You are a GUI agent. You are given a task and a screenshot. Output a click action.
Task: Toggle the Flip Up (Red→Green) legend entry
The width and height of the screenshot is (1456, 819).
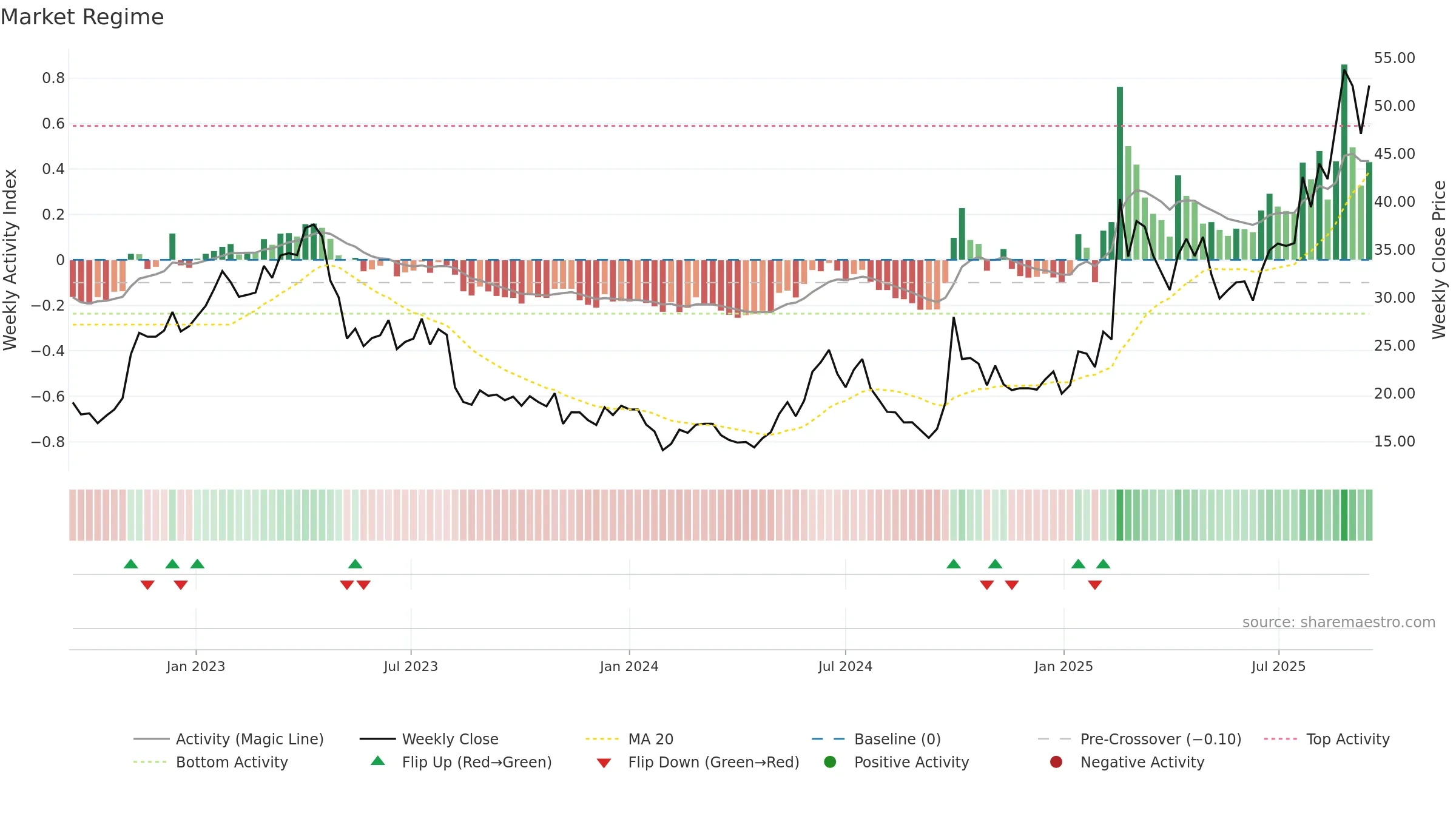pyautogui.click(x=461, y=762)
